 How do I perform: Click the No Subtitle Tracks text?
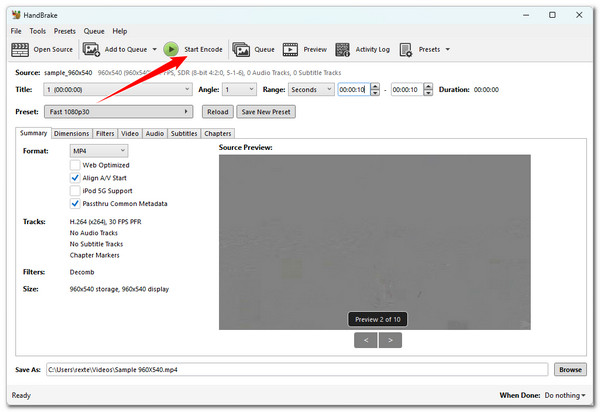[x=96, y=244]
